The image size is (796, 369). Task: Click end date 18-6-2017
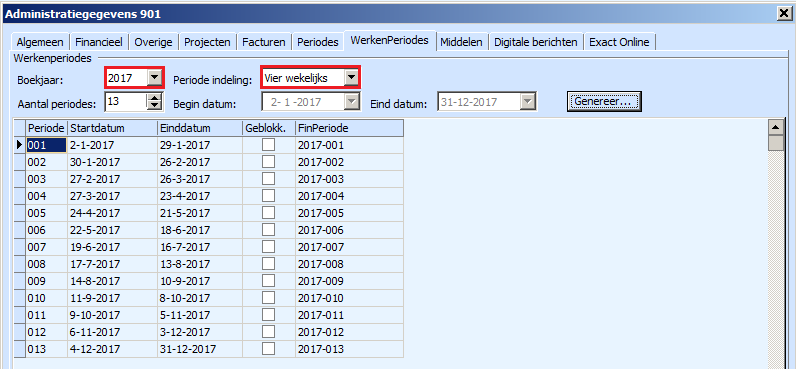coord(200,230)
